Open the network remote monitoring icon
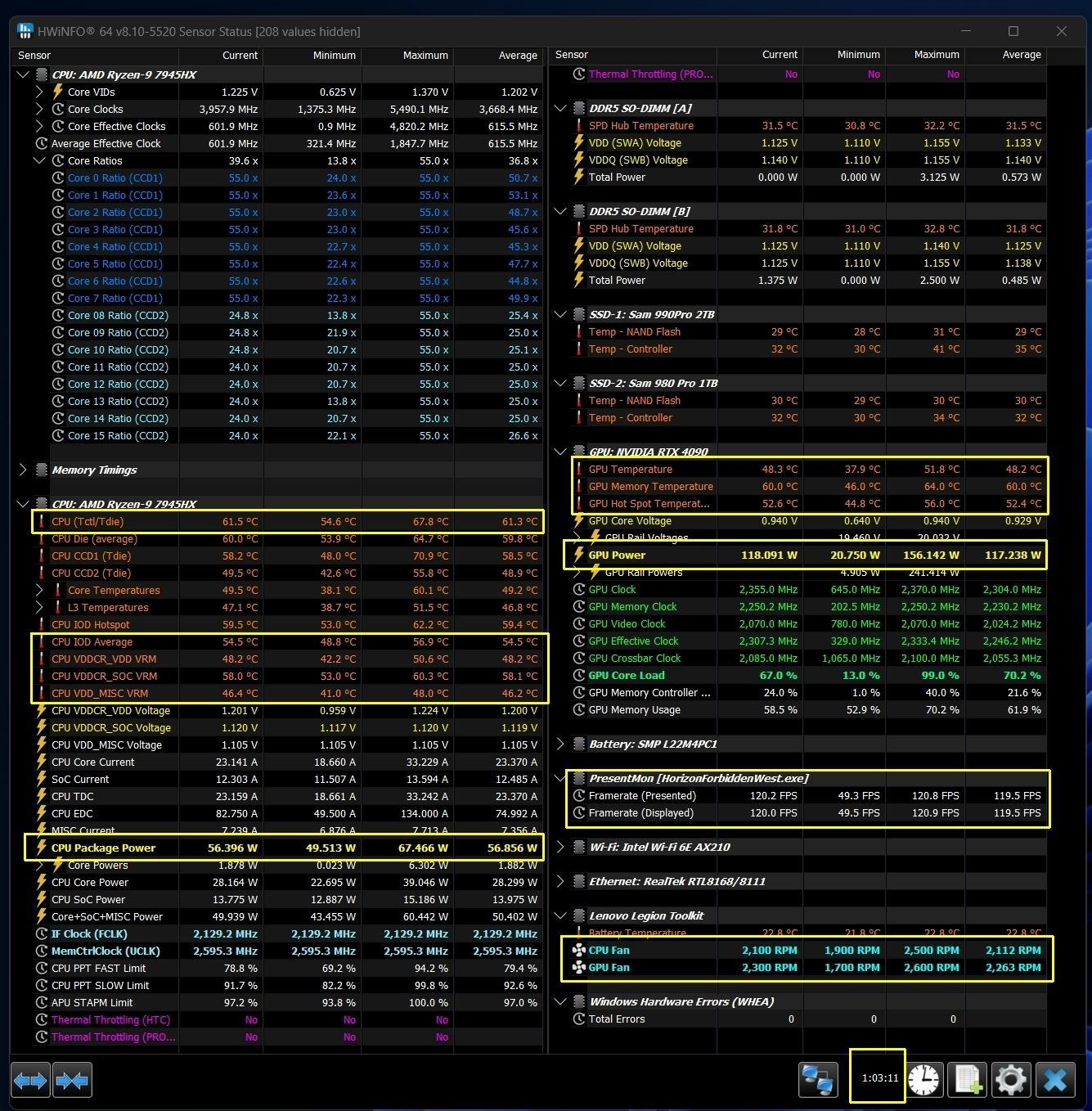The width and height of the screenshot is (1092, 1111). click(818, 1080)
